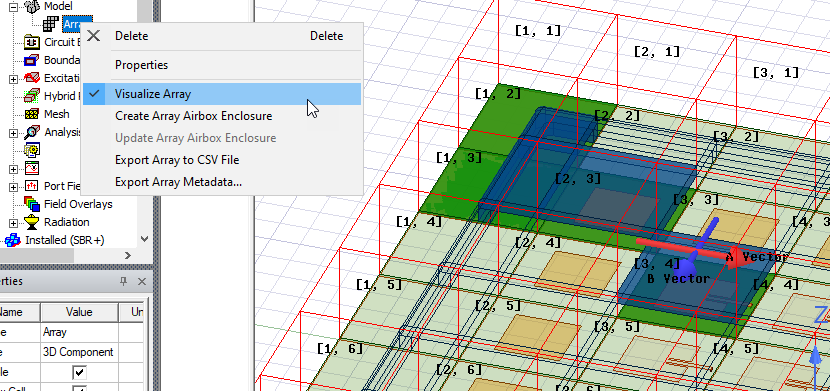This screenshot has width=830, height=391.
Task: Select the Mesh tree item label
Action: point(57,114)
